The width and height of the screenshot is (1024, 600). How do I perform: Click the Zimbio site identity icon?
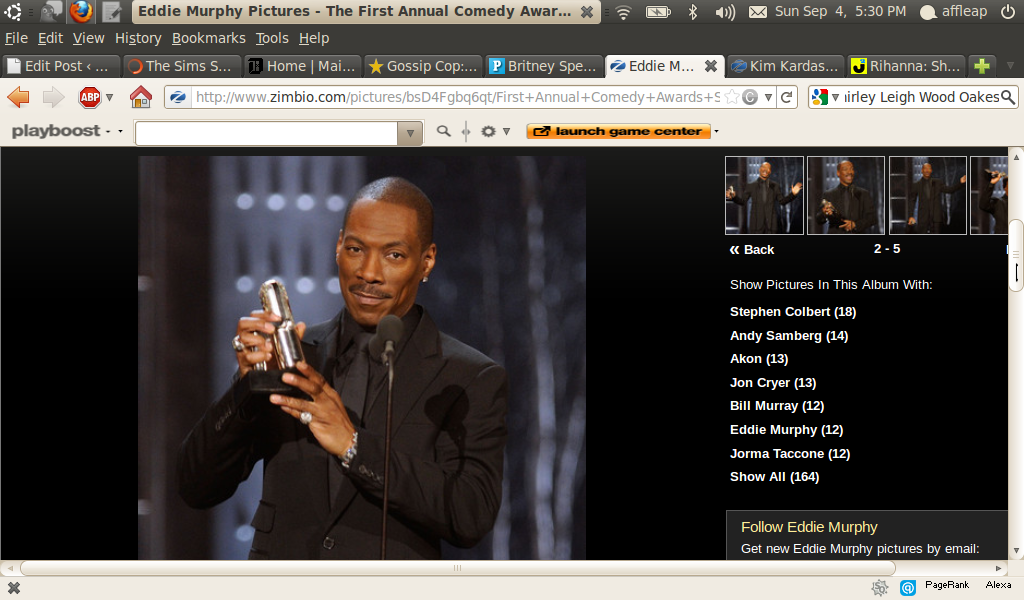[178, 97]
